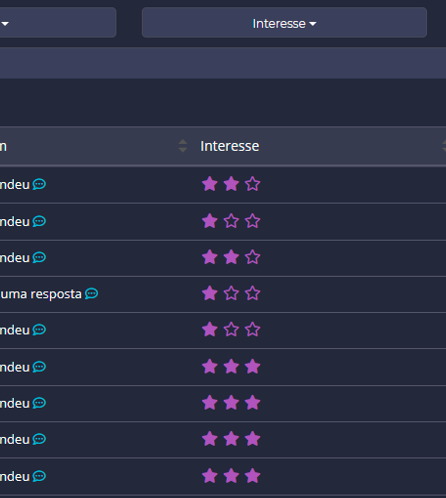Click the wide search bar below filters
The height and width of the screenshot is (498, 446).
[x=223, y=63]
